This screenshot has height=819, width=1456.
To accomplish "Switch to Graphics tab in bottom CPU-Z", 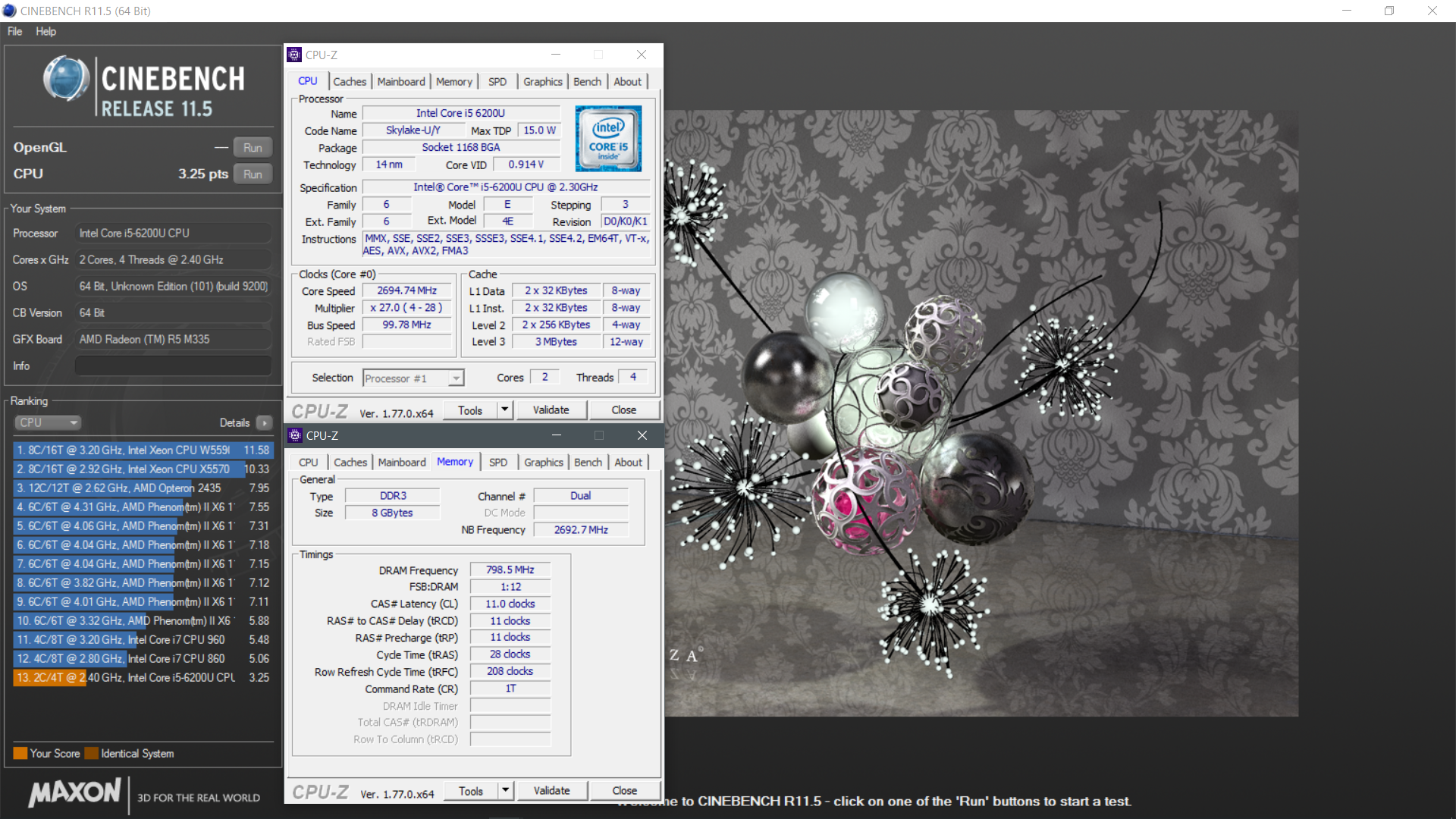I will (544, 462).
